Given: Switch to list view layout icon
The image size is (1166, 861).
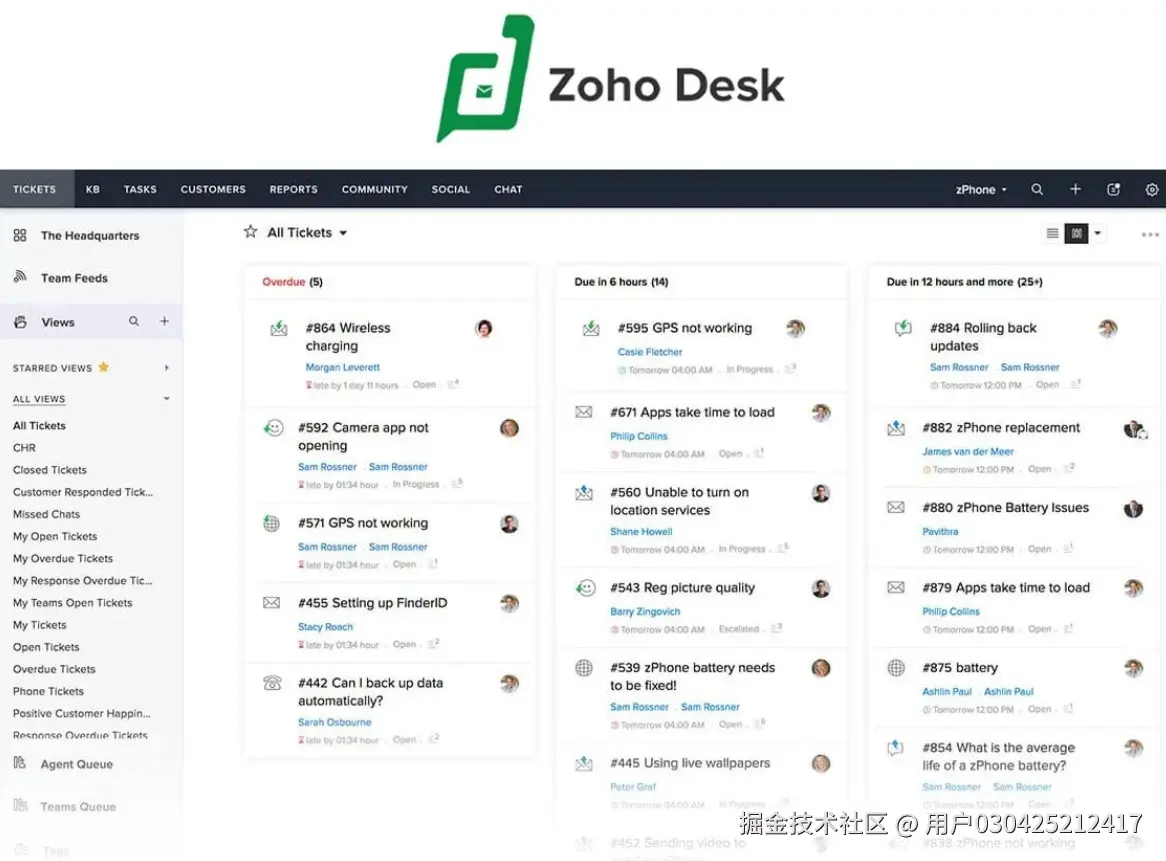Looking at the screenshot, I should (1052, 233).
